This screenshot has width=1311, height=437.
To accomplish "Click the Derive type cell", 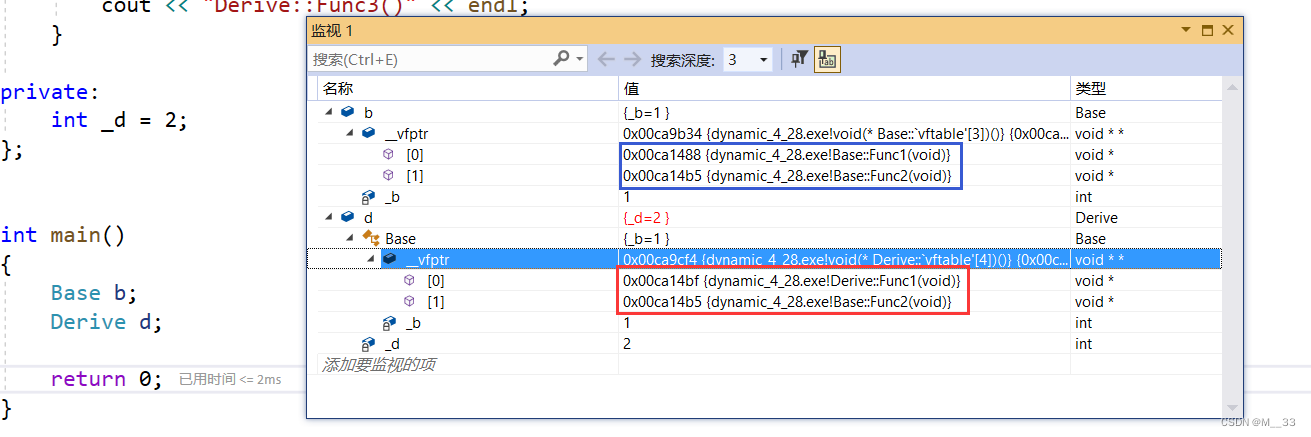I will pos(1097,218).
